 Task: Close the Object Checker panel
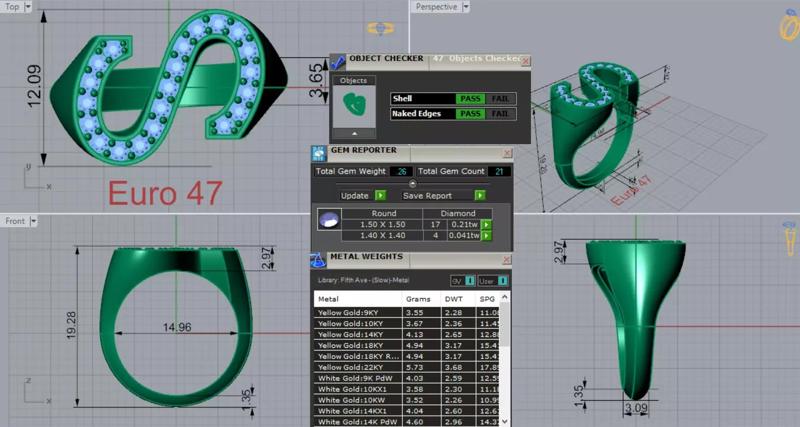click(x=526, y=61)
